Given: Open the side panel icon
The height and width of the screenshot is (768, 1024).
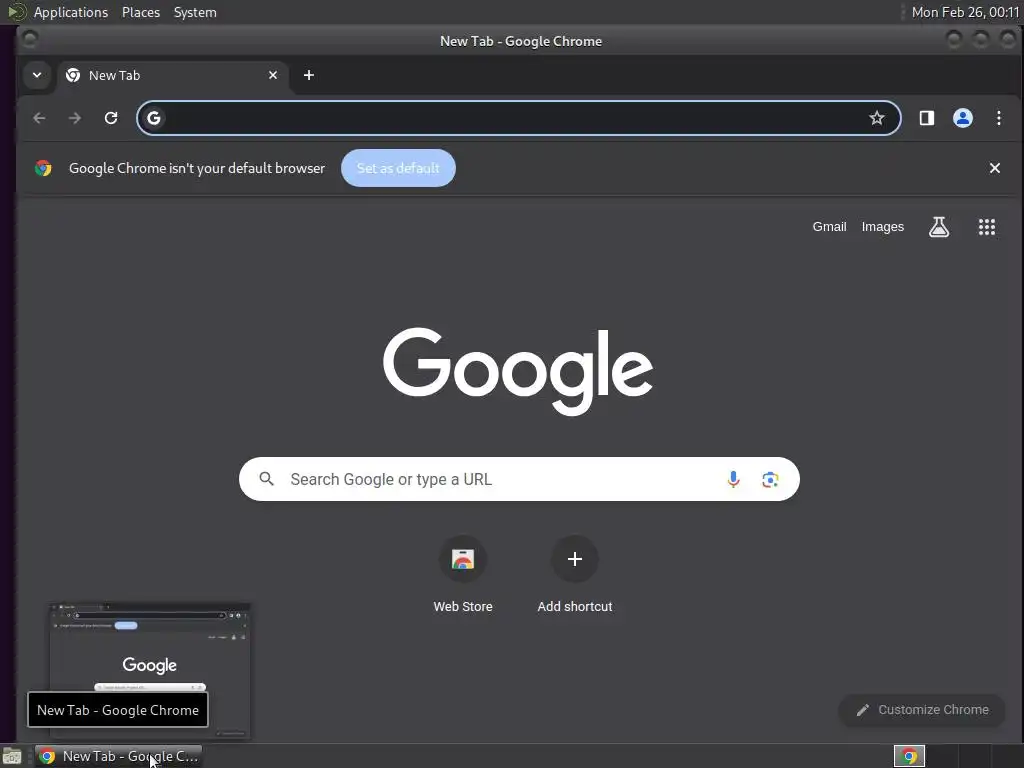Looking at the screenshot, I should (x=927, y=118).
